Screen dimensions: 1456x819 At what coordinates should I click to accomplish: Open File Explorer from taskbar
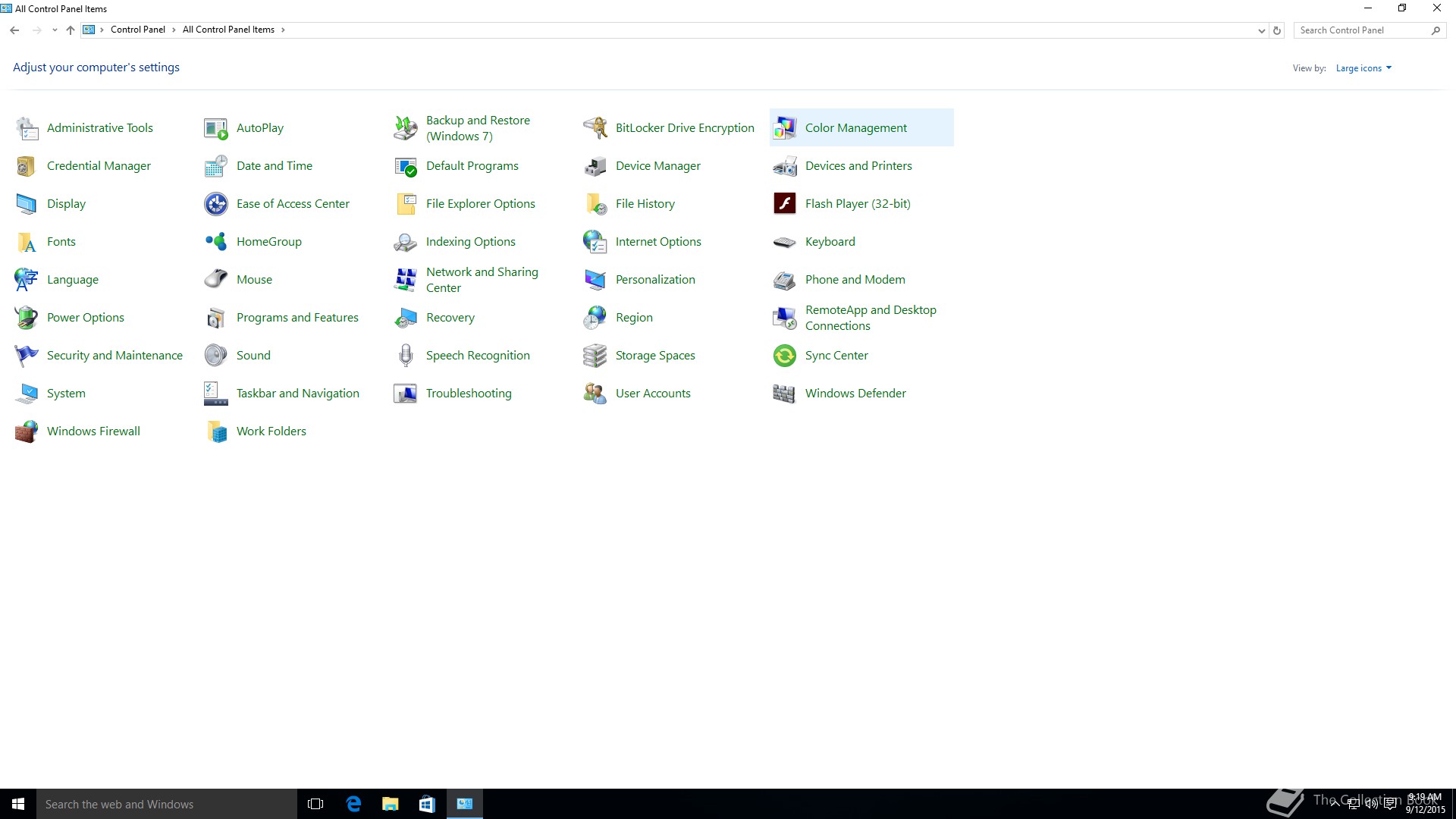coord(390,804)
